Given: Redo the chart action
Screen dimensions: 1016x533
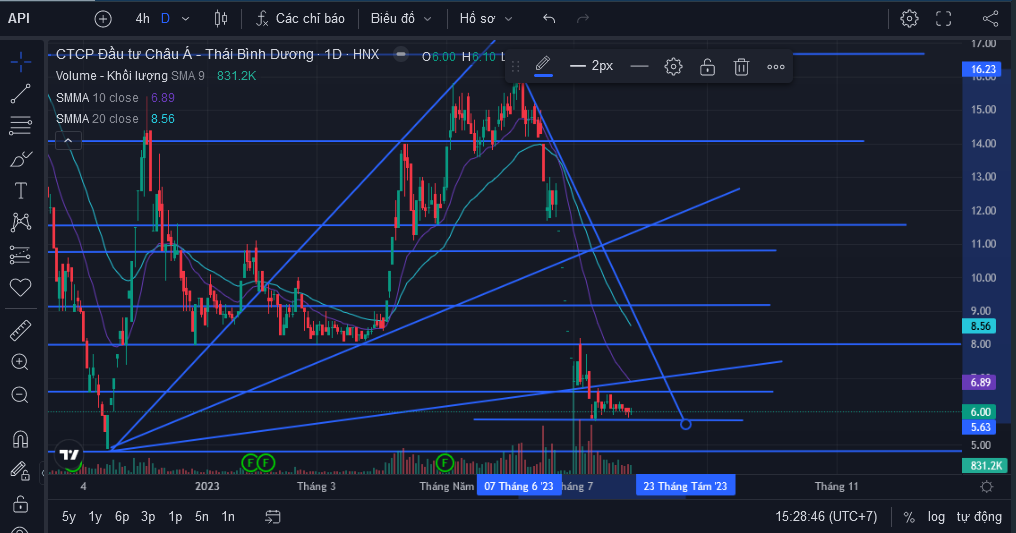Looking at the screenshot, I should pyautogui.click(x=583, y=19).
